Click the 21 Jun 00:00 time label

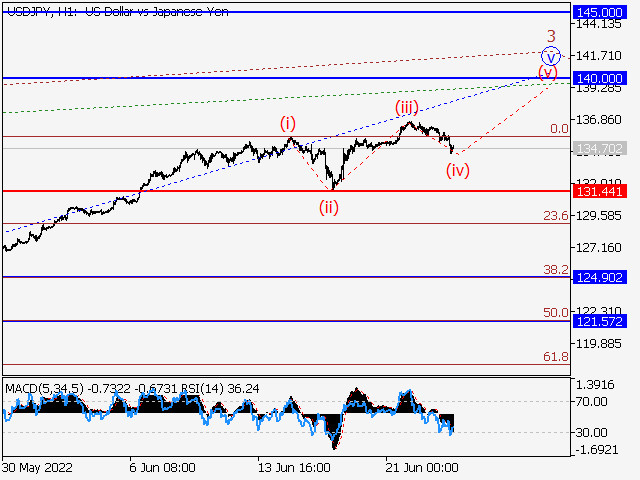(x=422, y=467)
